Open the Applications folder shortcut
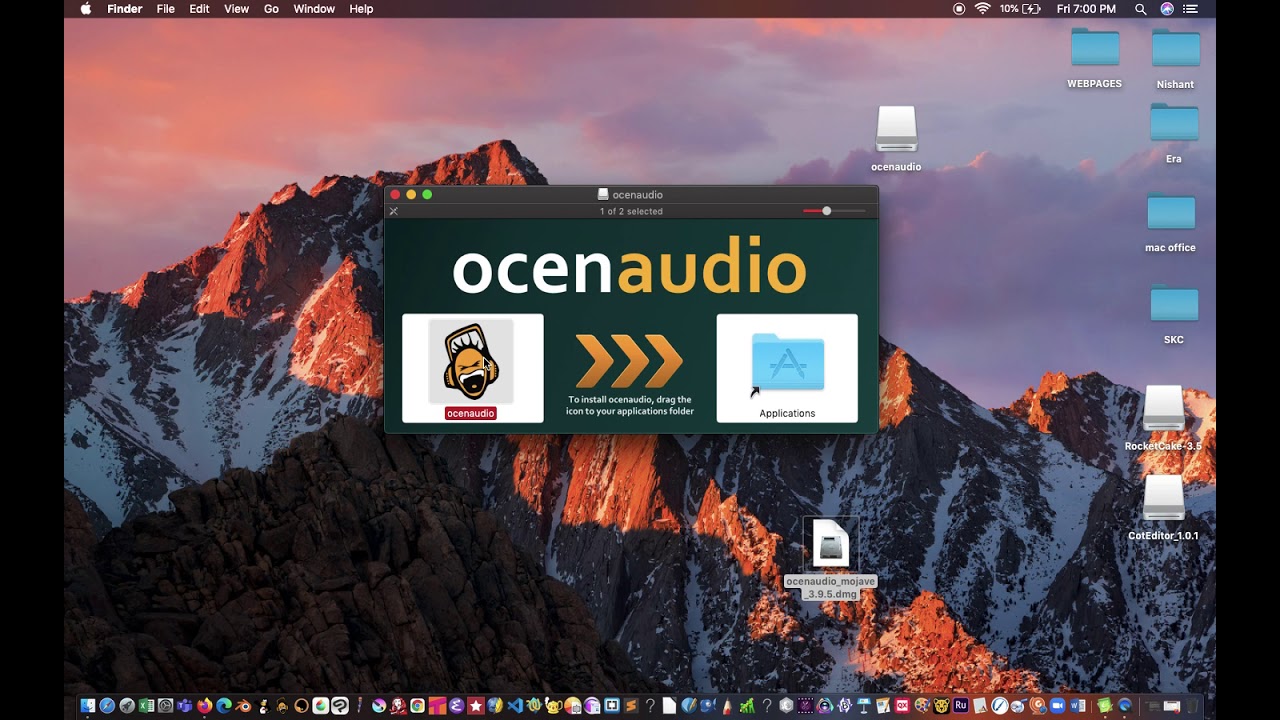Image resolution: width=1280 pixels, height=720 pixels. tap(788, 362)
